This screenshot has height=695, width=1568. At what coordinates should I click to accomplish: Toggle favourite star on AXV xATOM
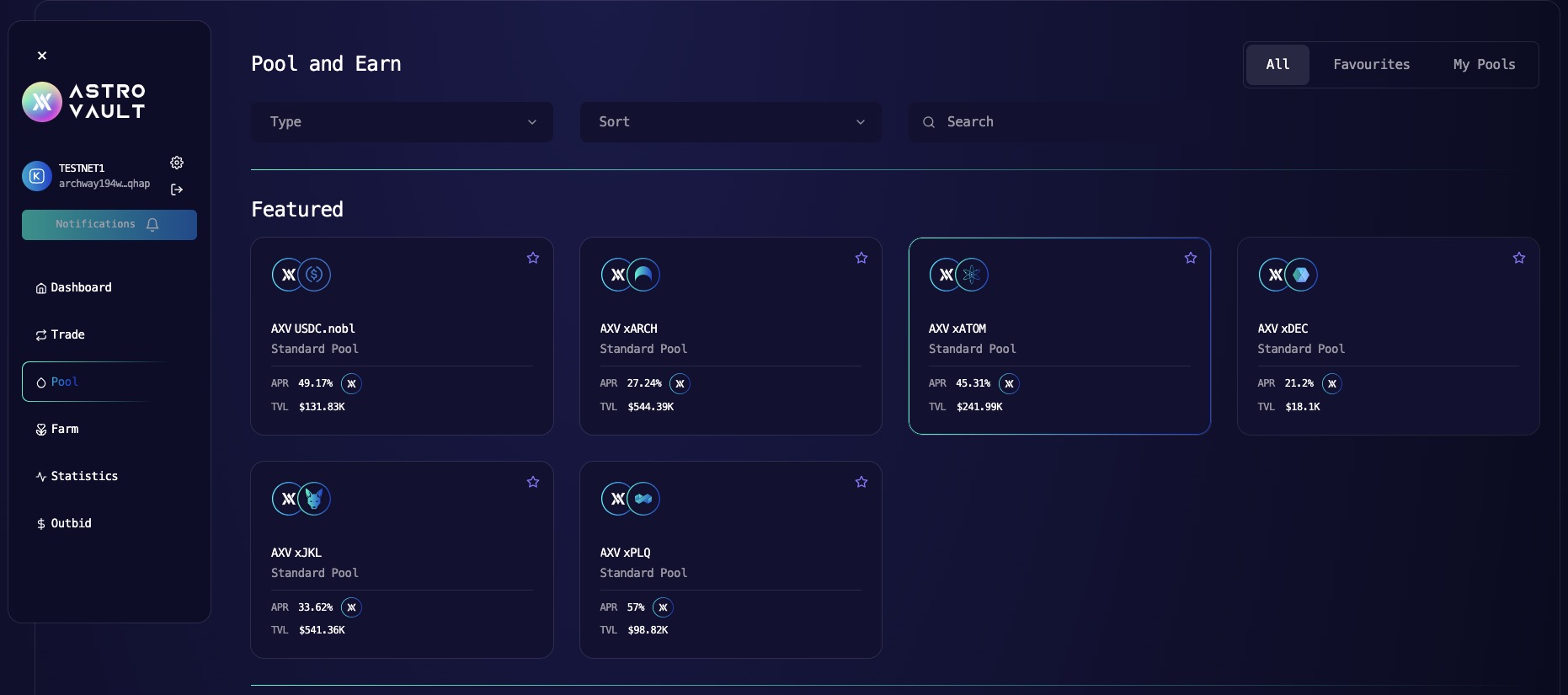1190,258
